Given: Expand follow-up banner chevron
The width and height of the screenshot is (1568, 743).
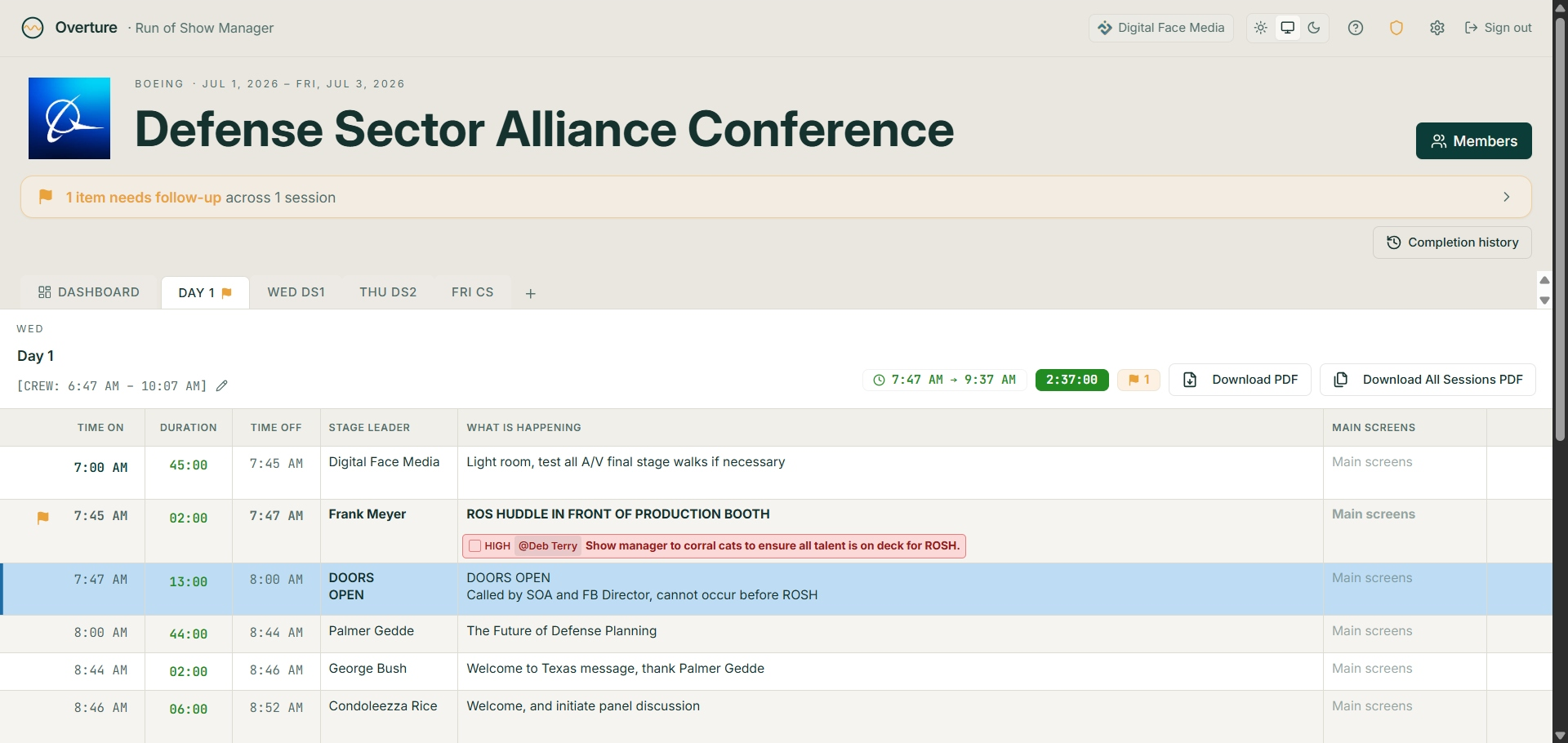Looking at the screenshot, I should tap(1507, 197).
